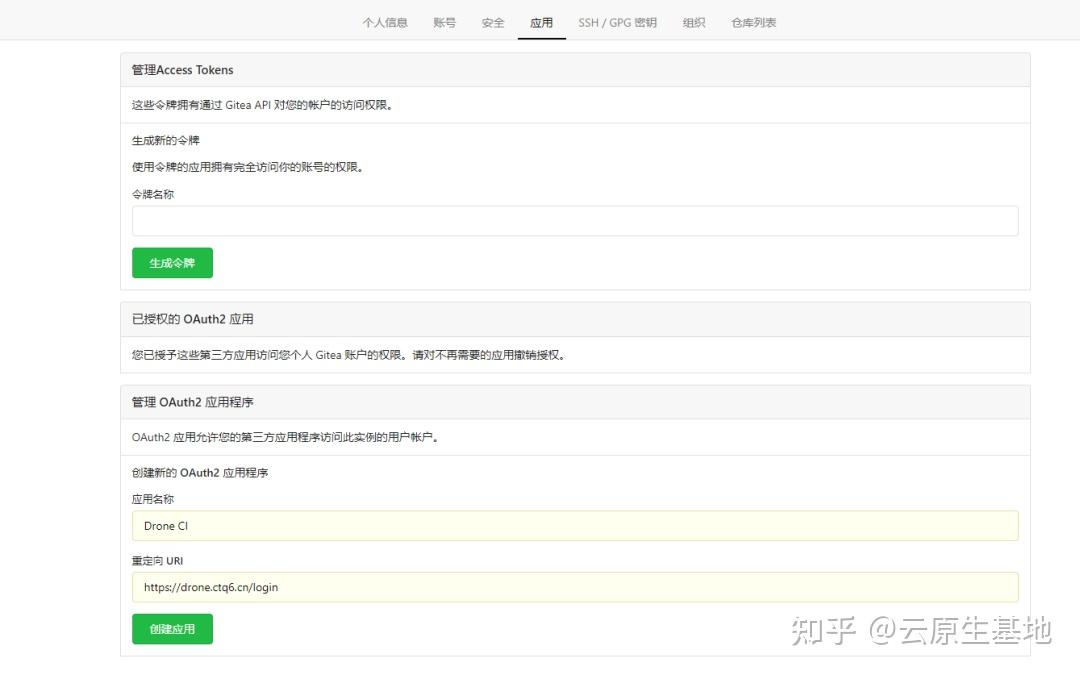Screen dimensions: 1080x675
Task: 点击「管理Access Tokens」面板标题
Action: [182, 69]
